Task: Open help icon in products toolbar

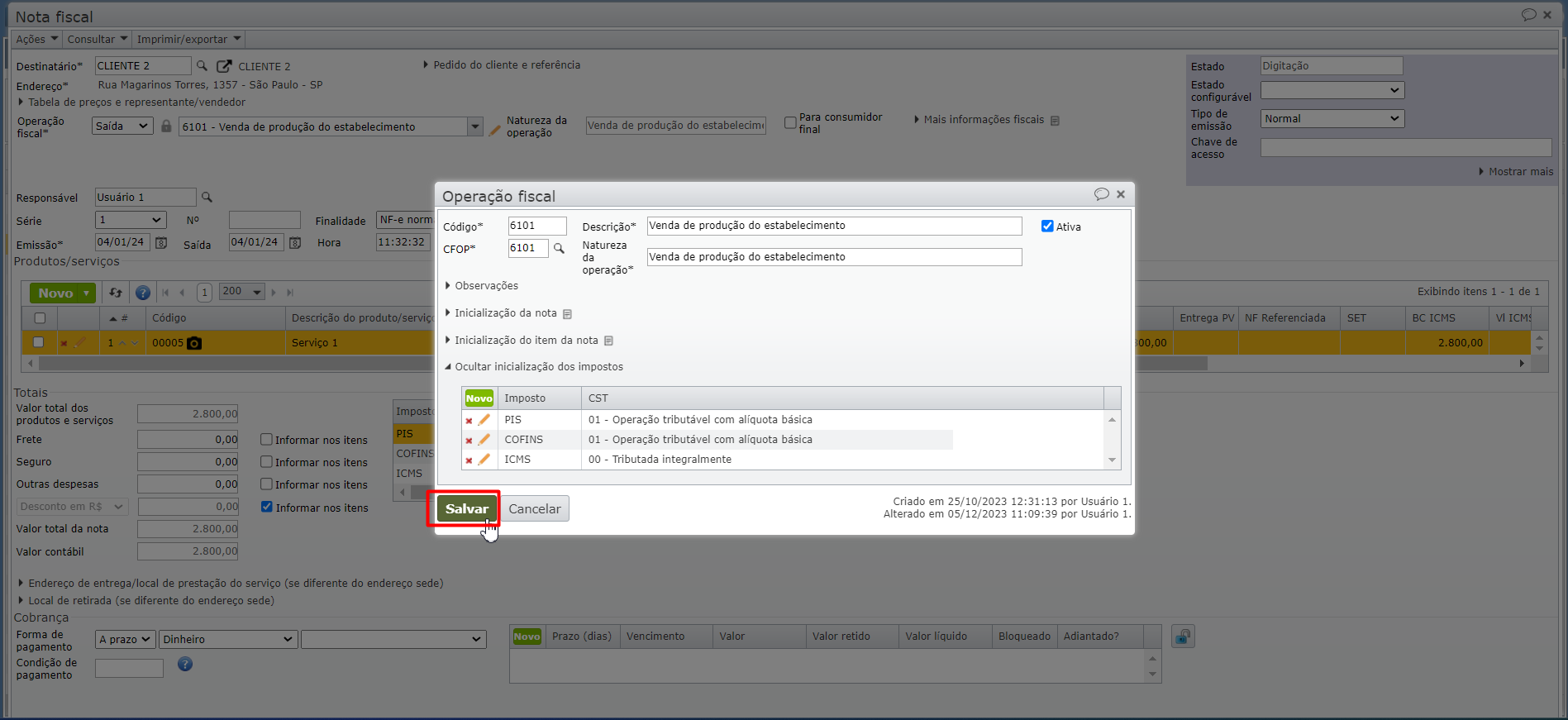Action: coord(143,293)
